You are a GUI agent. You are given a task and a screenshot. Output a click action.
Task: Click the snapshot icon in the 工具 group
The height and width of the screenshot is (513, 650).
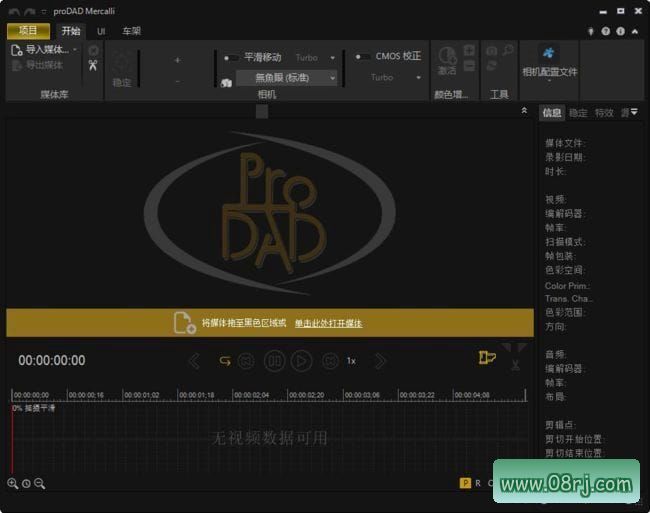click(492, 51)
